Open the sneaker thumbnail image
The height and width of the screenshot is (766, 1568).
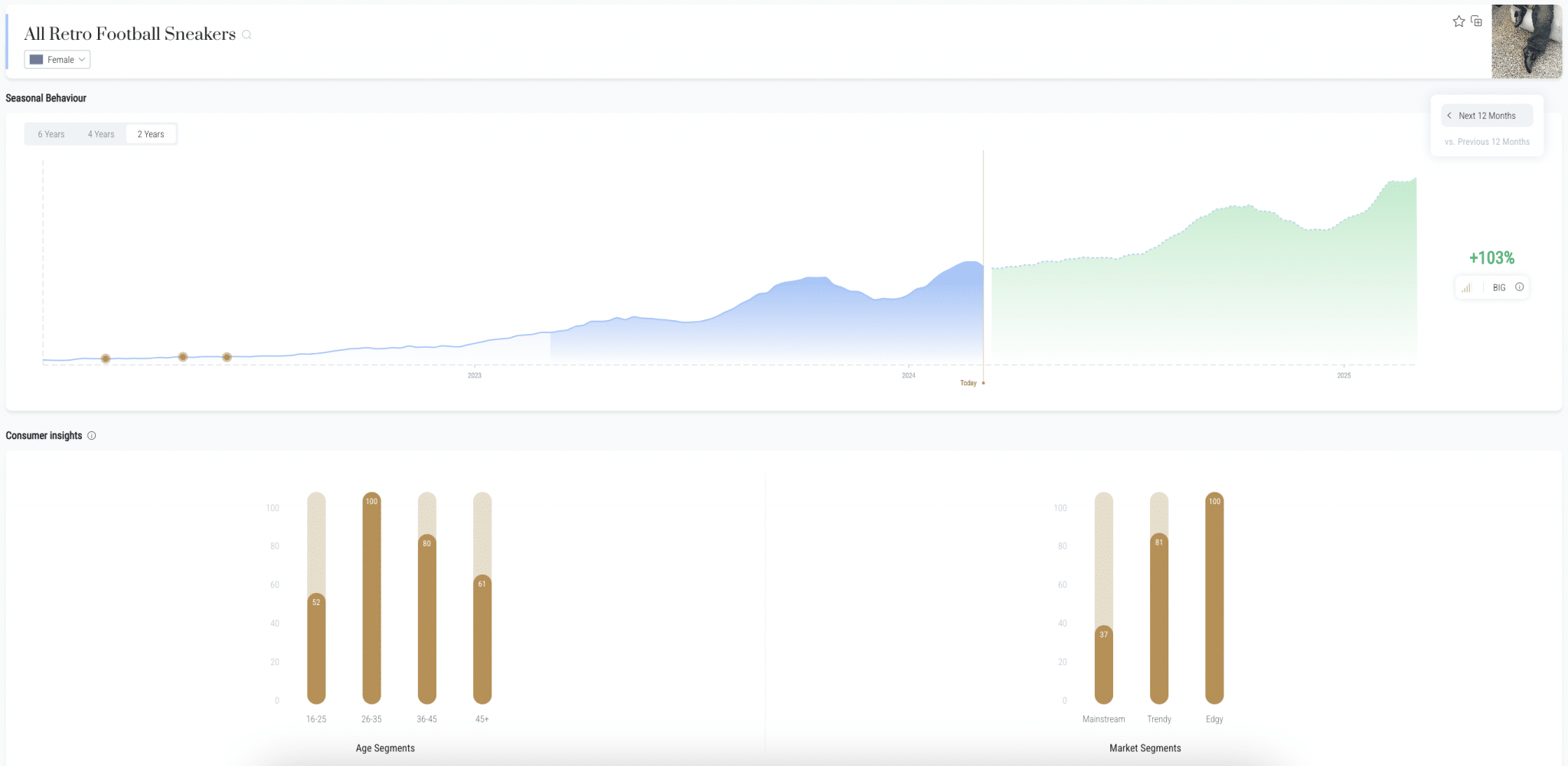[x=1526, y=41]
